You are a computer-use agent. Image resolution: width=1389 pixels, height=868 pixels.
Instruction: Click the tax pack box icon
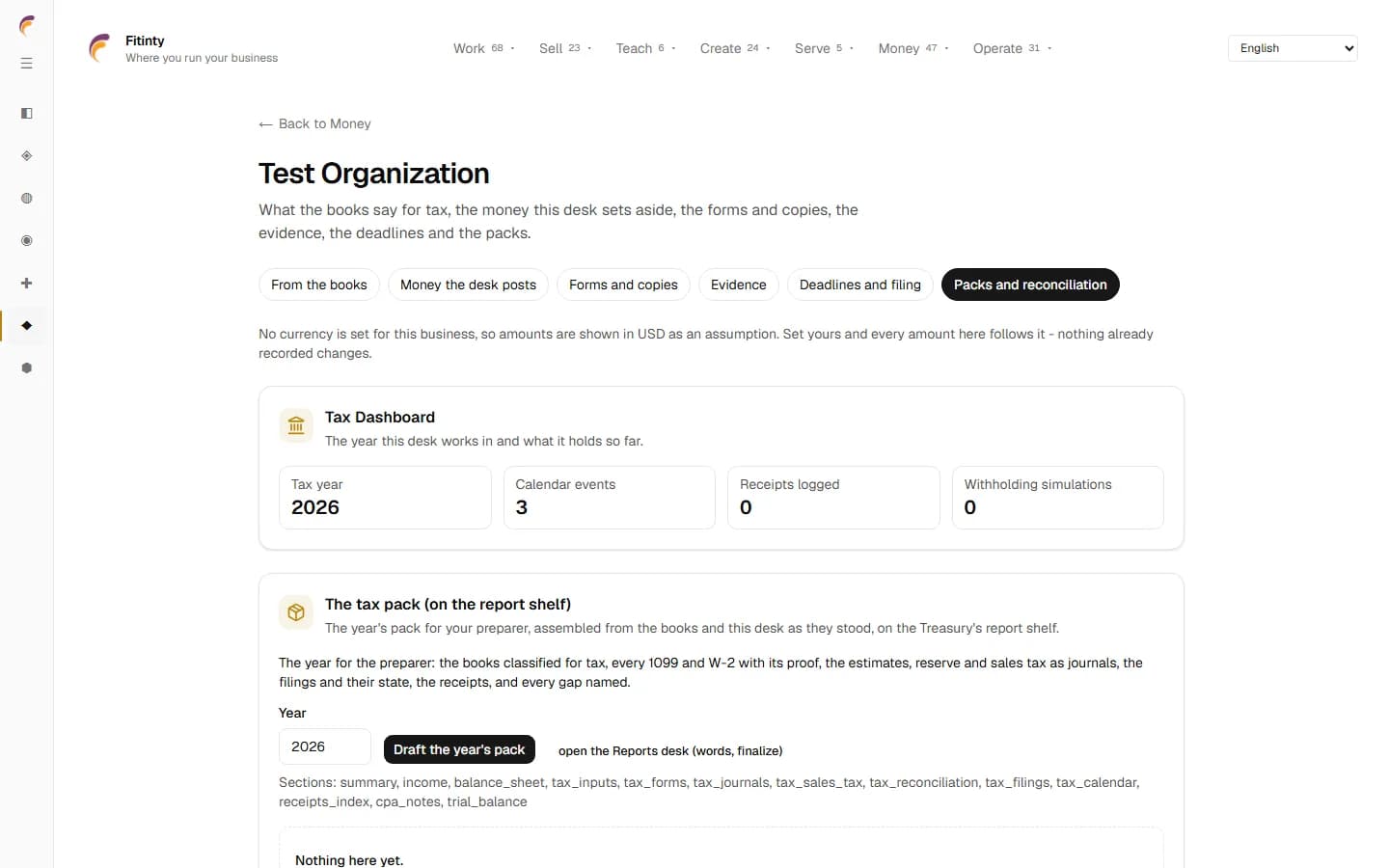click(296, 612)
